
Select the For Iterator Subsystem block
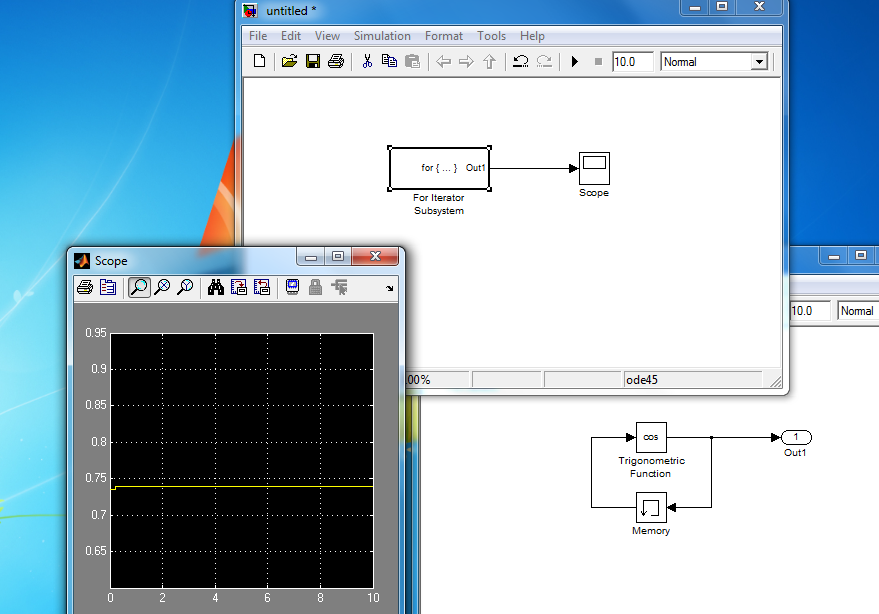(438, 168)
